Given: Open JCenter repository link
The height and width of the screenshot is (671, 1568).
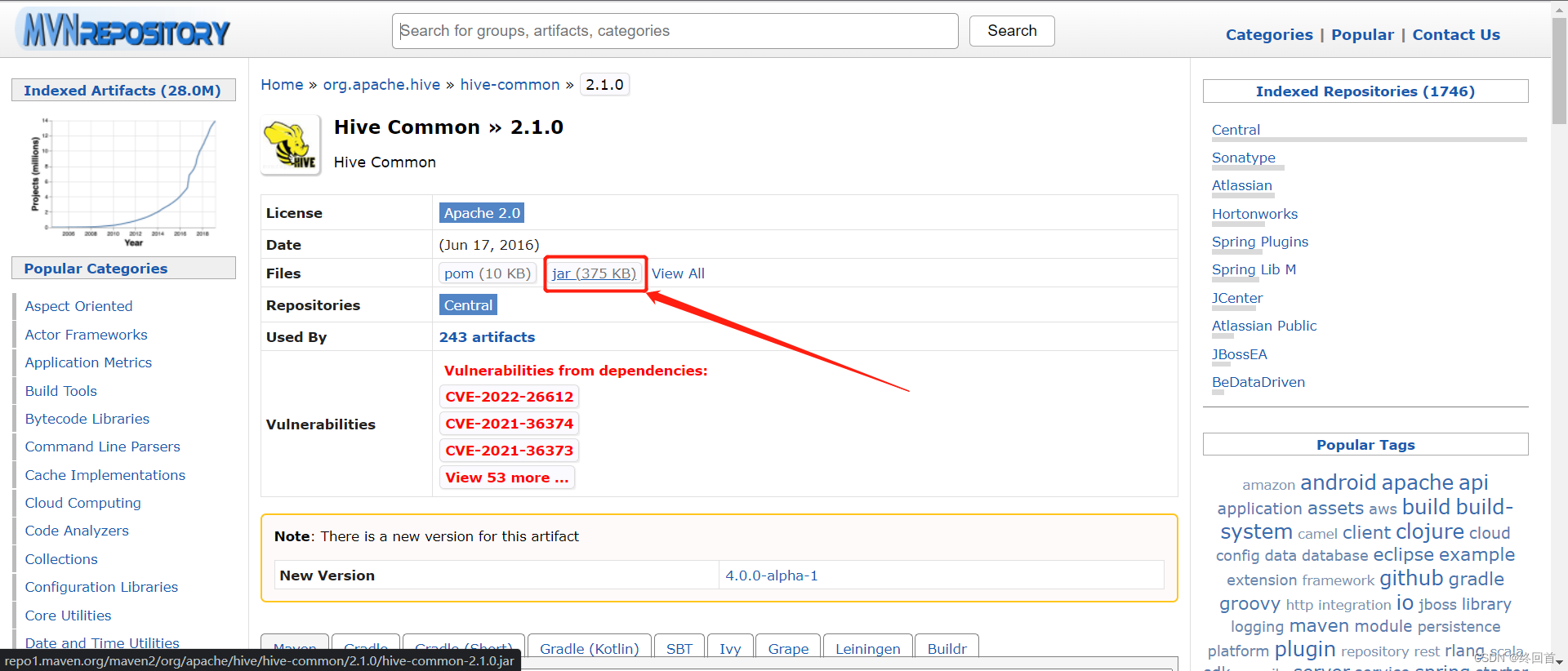Looking at the screenshot, I should [x=1237, y=298].
